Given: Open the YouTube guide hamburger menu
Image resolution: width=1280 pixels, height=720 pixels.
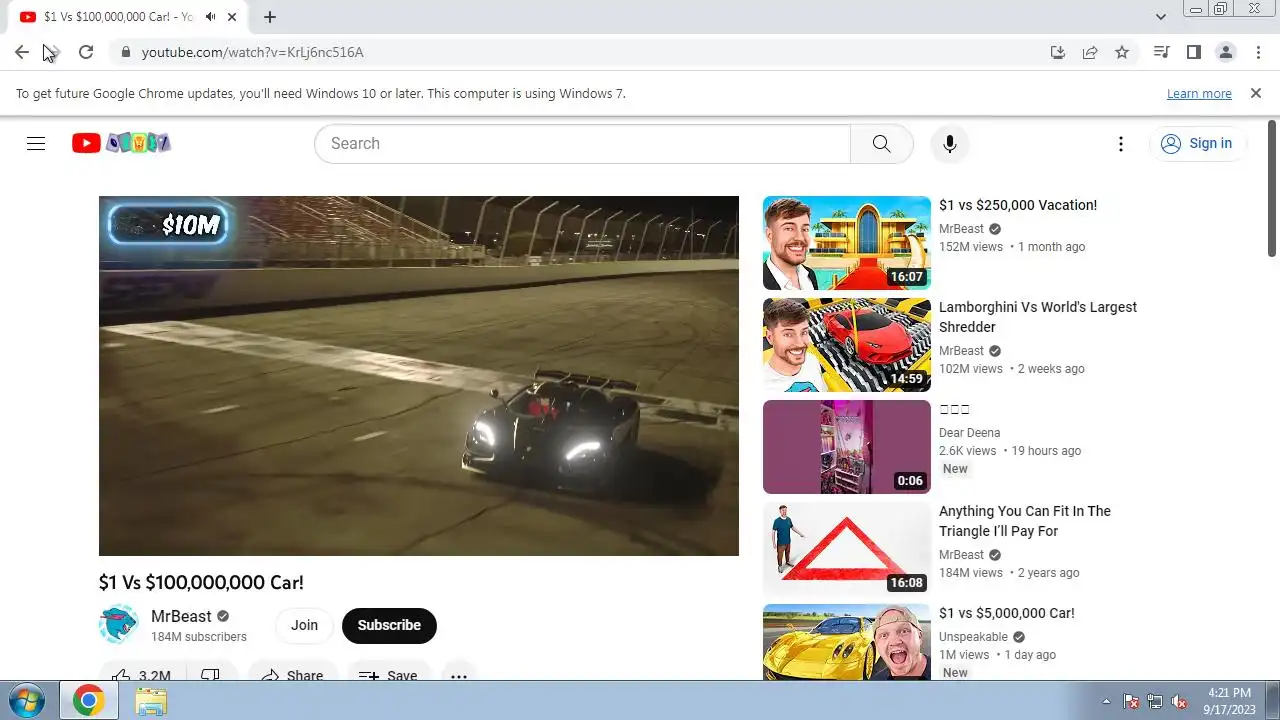Looking at the screenshot, I should coord(36,143).
